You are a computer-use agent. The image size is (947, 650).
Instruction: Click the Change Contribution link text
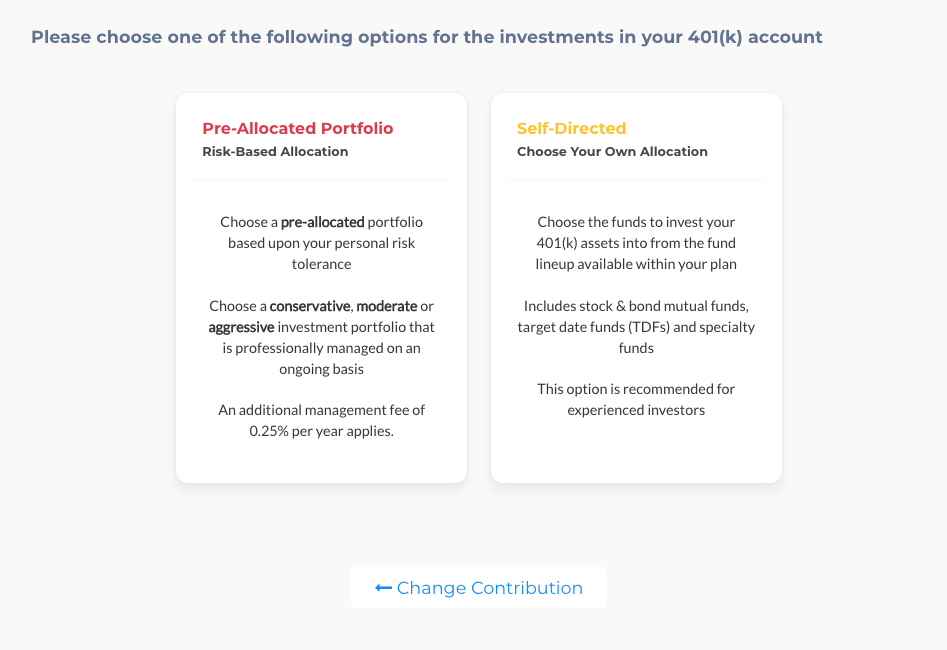click(x=489, y=588)
